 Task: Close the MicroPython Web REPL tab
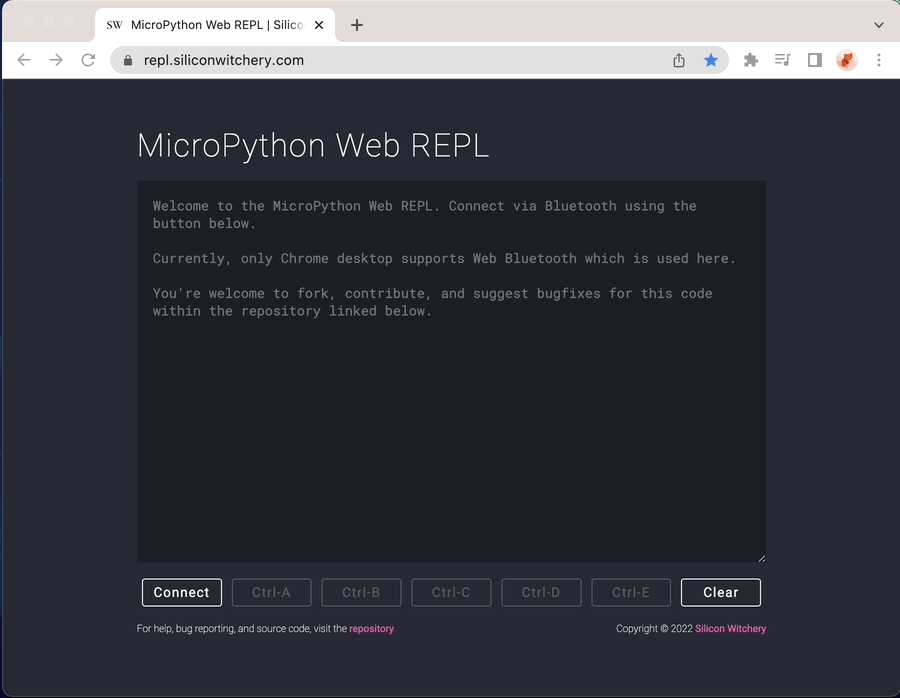pyautogui.click(x=319, y=25)
